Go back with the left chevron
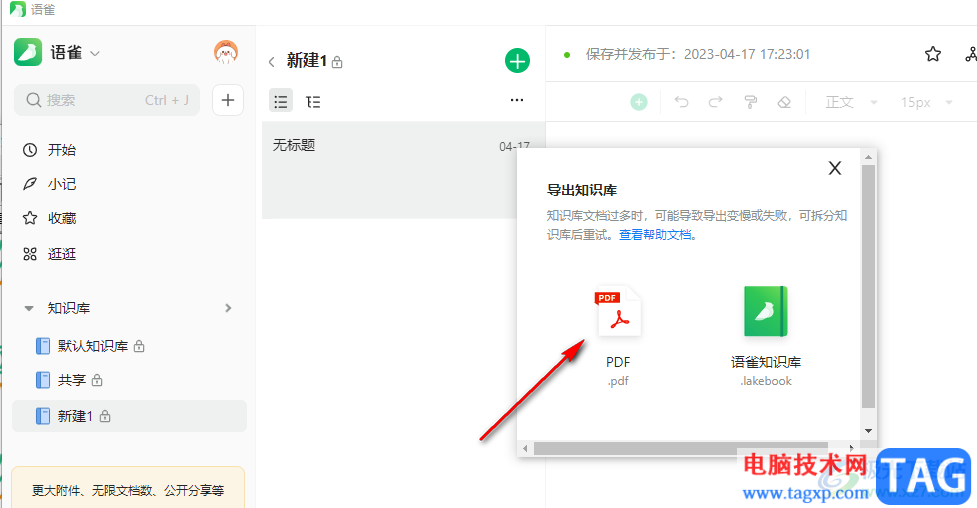The image size is (977, 508). (272, 62)
